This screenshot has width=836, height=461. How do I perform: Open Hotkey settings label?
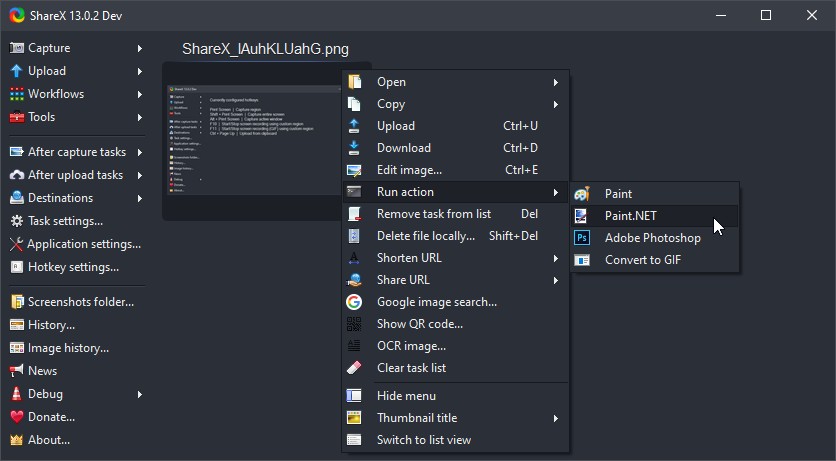(x=74, y=267)
